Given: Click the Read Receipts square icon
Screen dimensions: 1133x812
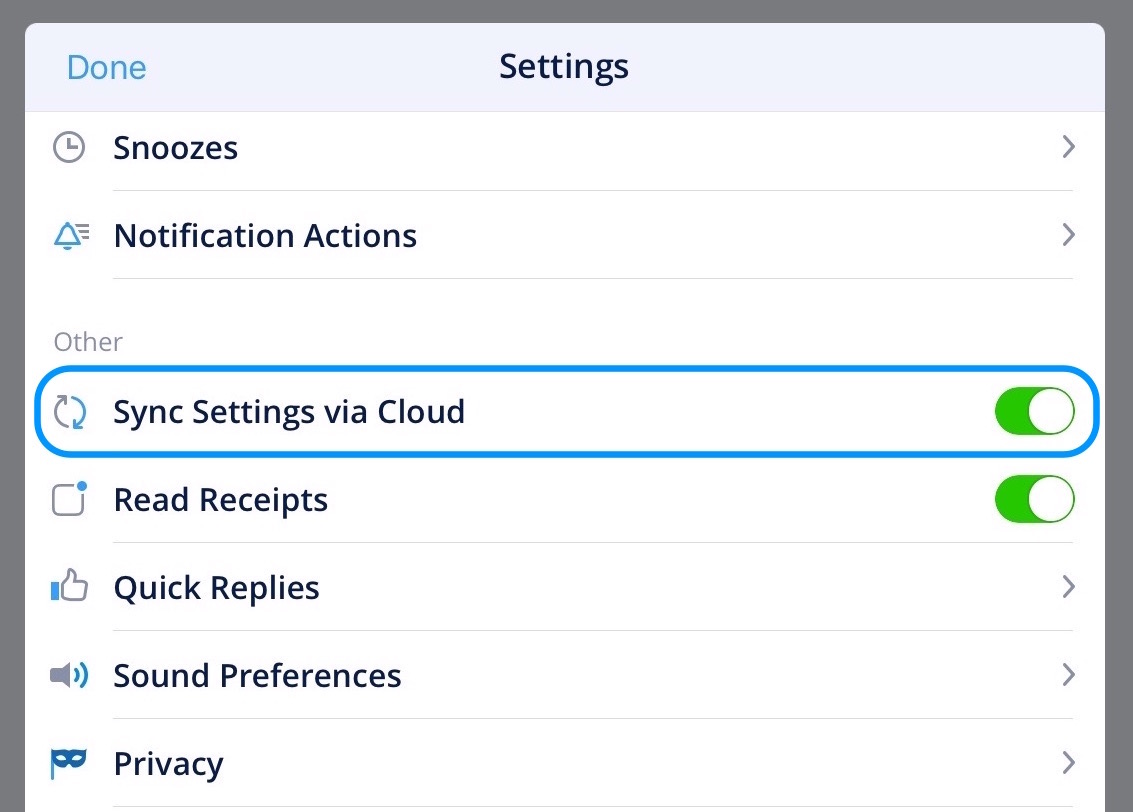Looking at the screenshot, I should [x=70, y=499].
